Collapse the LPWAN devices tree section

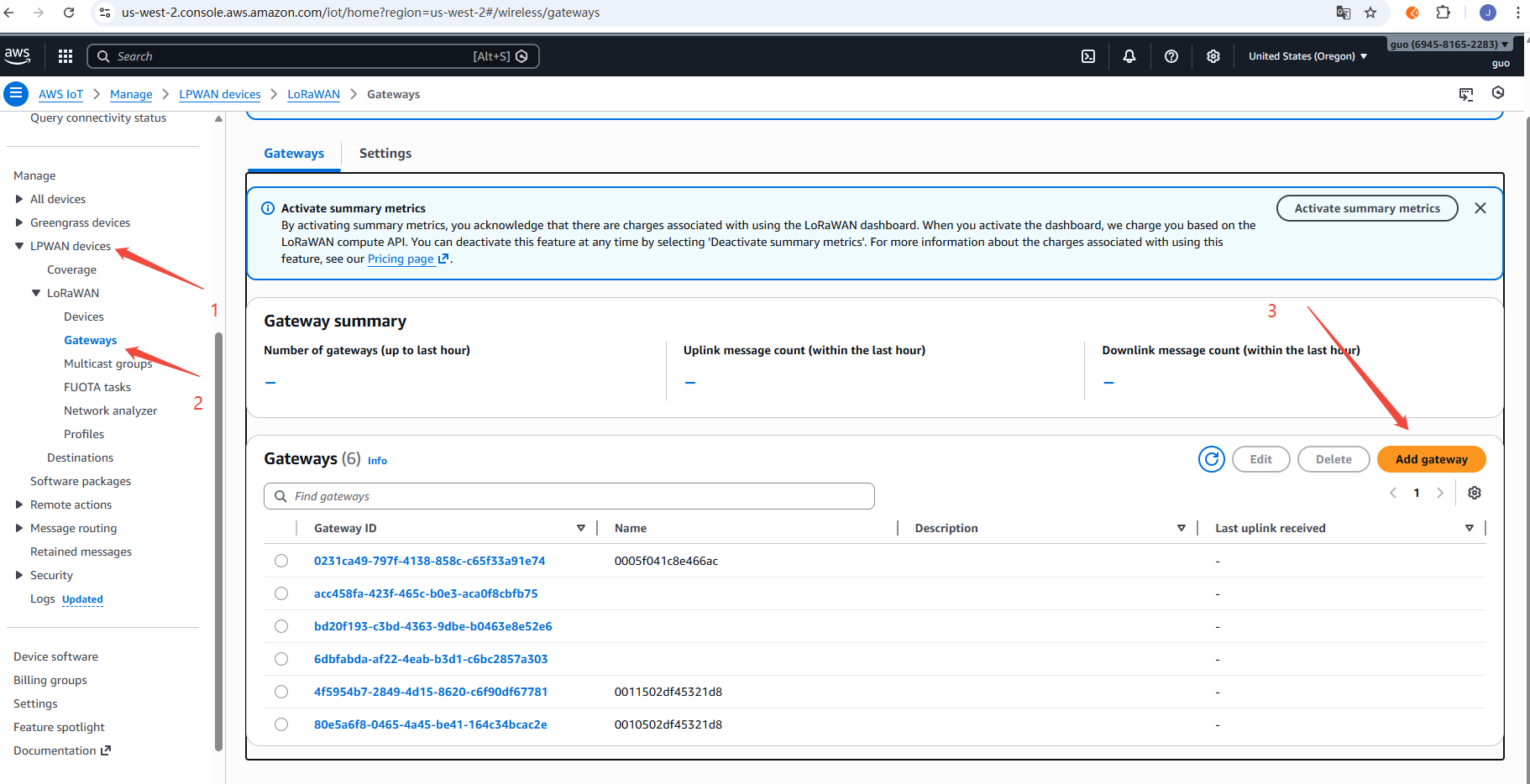click(x=19, y=246)
